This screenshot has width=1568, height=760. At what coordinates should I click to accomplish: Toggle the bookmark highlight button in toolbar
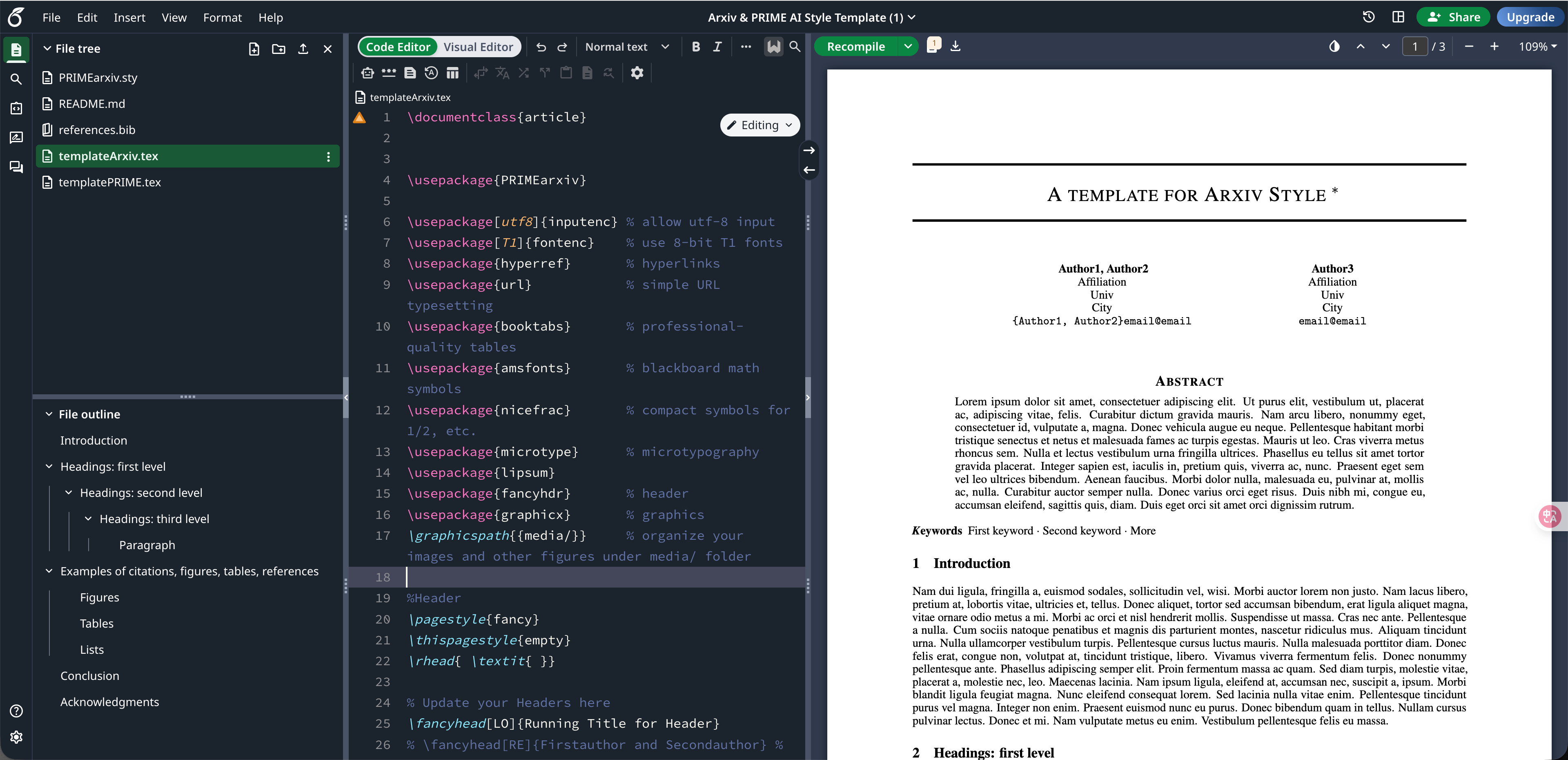click(773, 47)
